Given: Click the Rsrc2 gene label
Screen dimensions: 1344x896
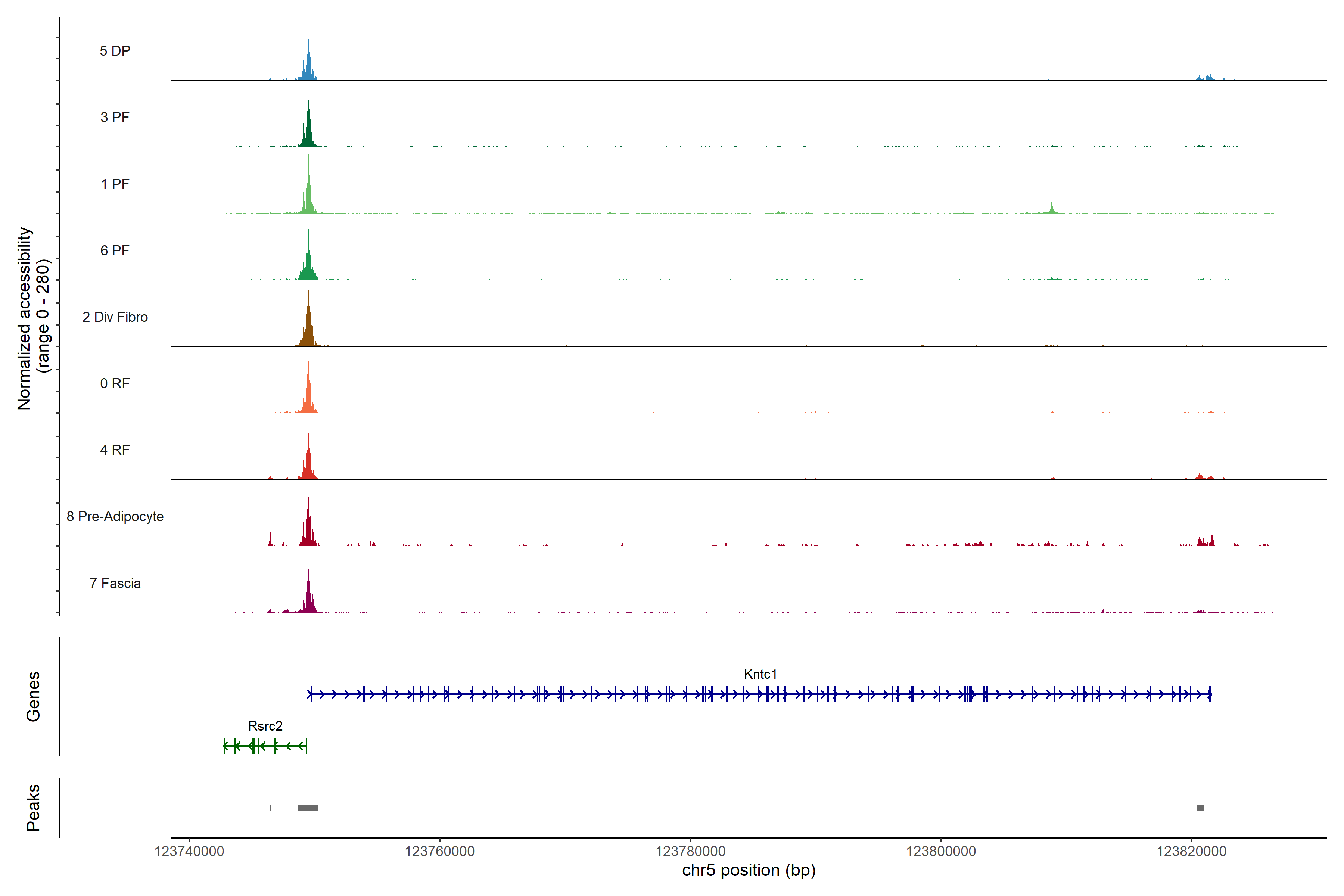Looking at the screenshot, I should pyautogui.click(x=265, y=726).
